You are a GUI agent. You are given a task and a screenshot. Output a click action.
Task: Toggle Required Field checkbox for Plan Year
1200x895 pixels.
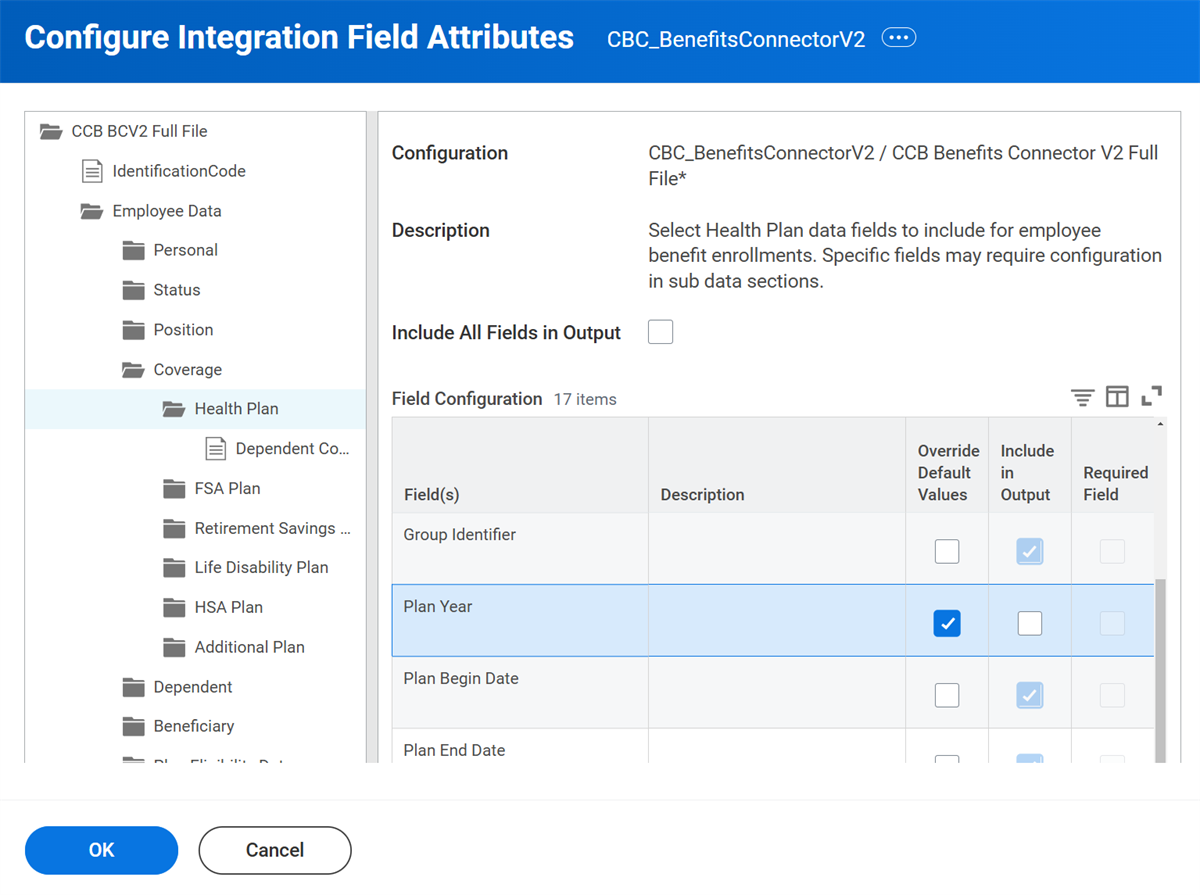pos(1112,623)
